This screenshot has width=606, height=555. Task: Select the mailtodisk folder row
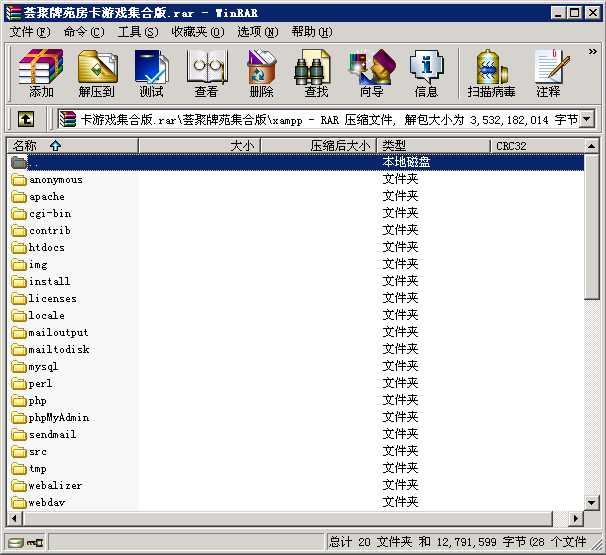tap(296, 350)
